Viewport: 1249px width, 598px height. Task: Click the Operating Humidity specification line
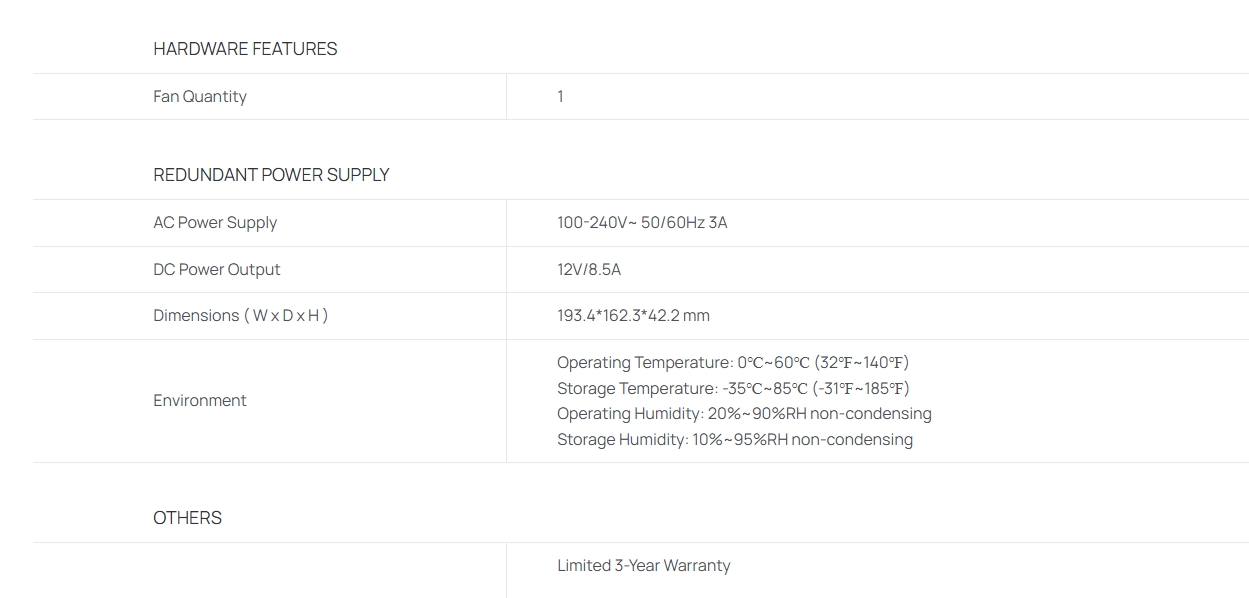(744, 414)
